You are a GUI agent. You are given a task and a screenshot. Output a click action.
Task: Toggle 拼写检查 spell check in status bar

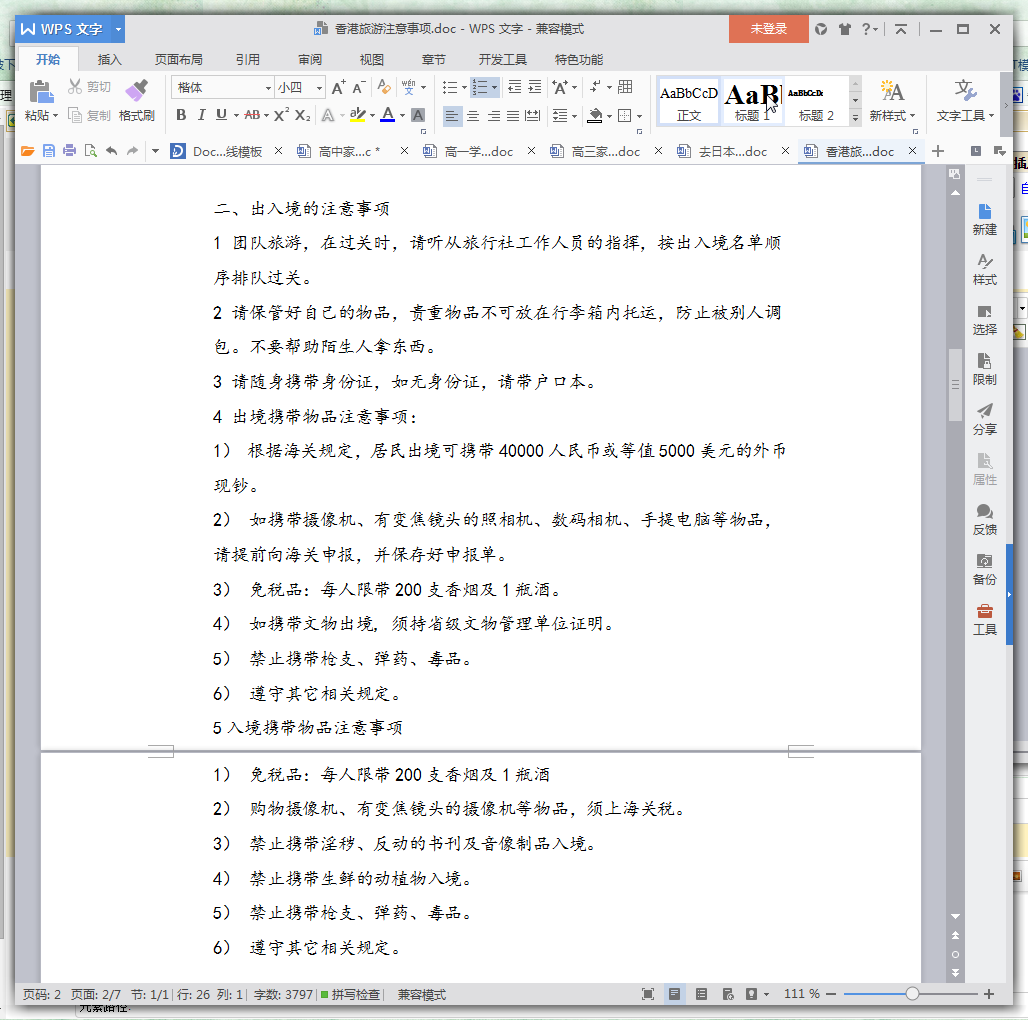(350, 995)
